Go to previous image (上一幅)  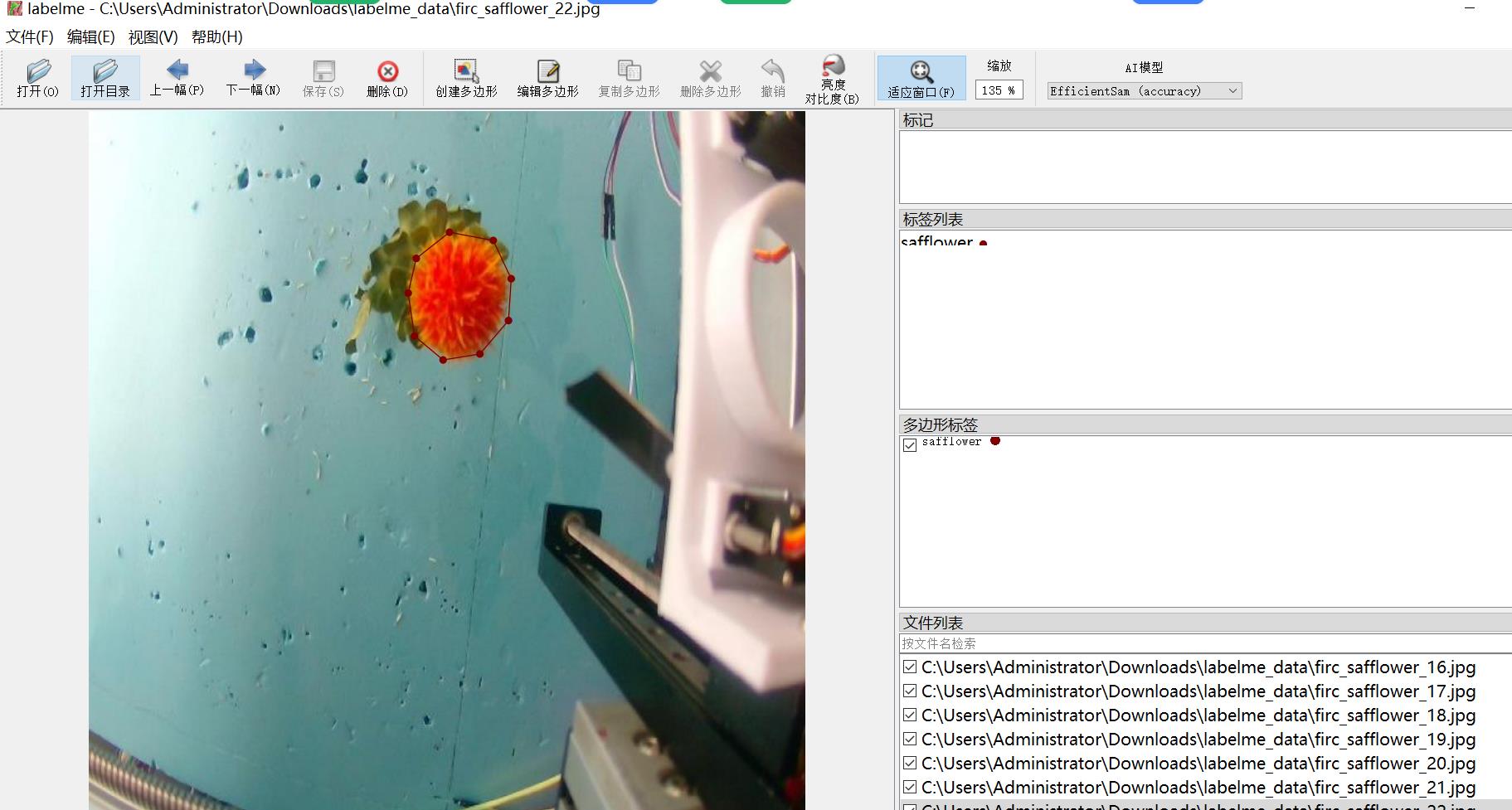point(177,78)
